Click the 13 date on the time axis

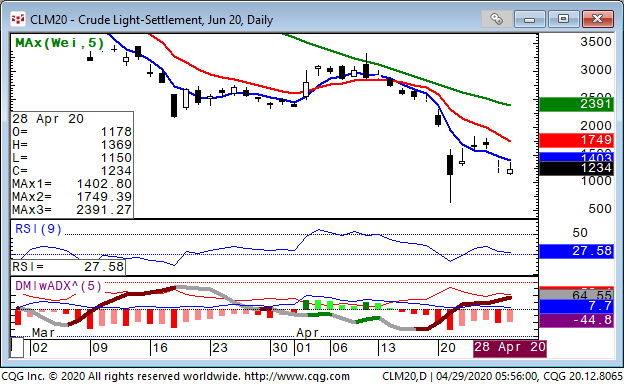[x=388, y=348]
